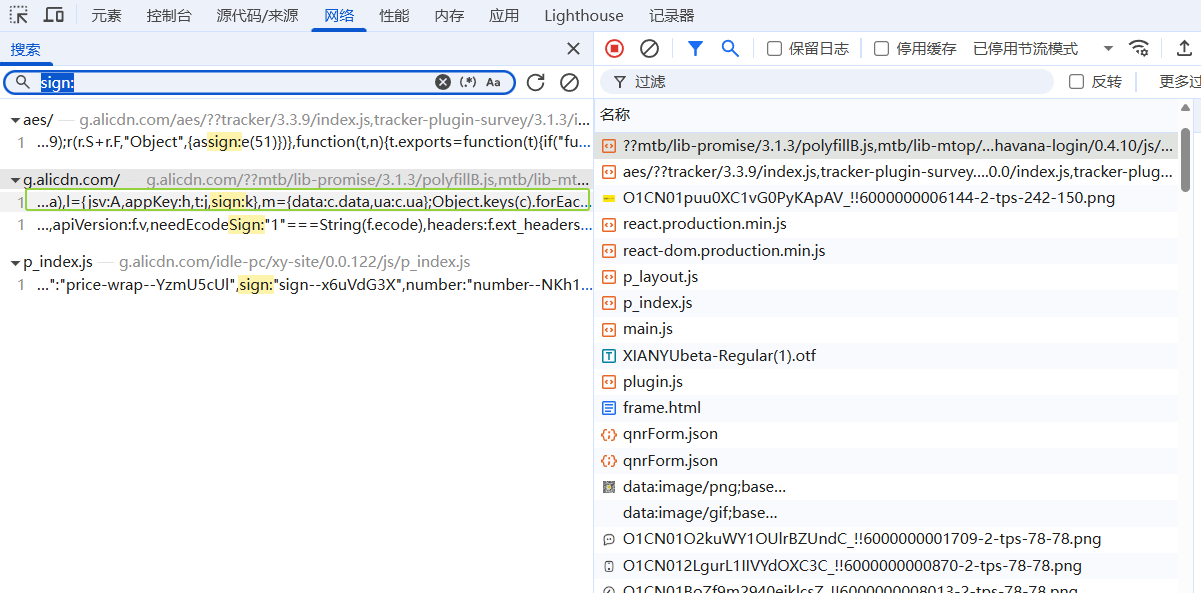Open the 已停用节流模式 throttling dropdown
The image size is (1201, 593).
[x=1043, y=48]
